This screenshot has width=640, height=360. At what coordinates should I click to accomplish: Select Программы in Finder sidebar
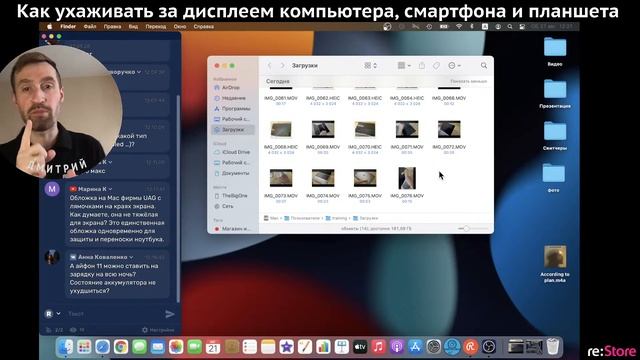pyautogui.click(x=233, y=109)
